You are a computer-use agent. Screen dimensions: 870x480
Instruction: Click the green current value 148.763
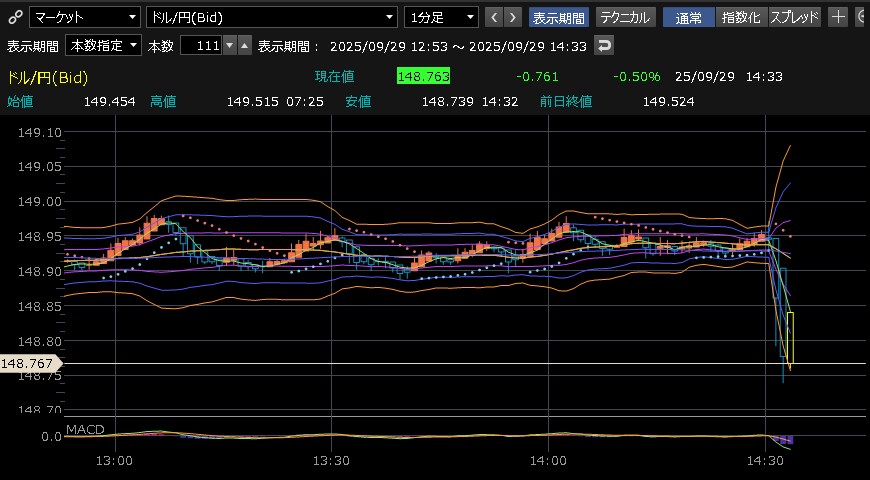coord(423,76)
